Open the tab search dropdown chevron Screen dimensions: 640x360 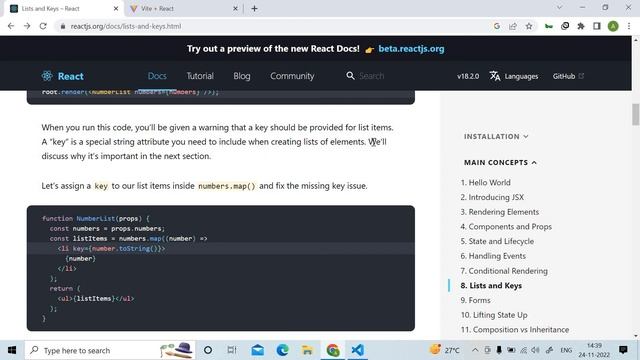tap(560, 7)
